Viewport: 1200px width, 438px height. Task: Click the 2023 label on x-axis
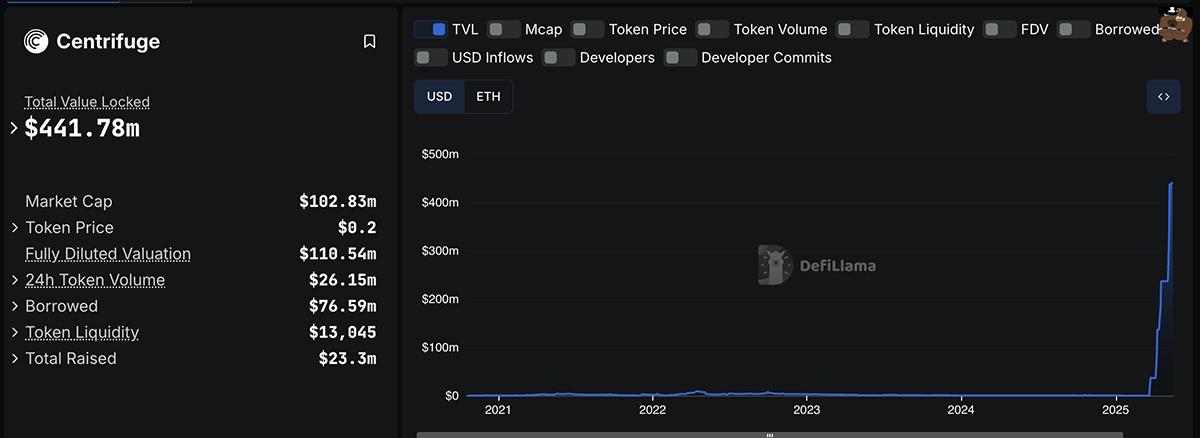click(807, 410)
